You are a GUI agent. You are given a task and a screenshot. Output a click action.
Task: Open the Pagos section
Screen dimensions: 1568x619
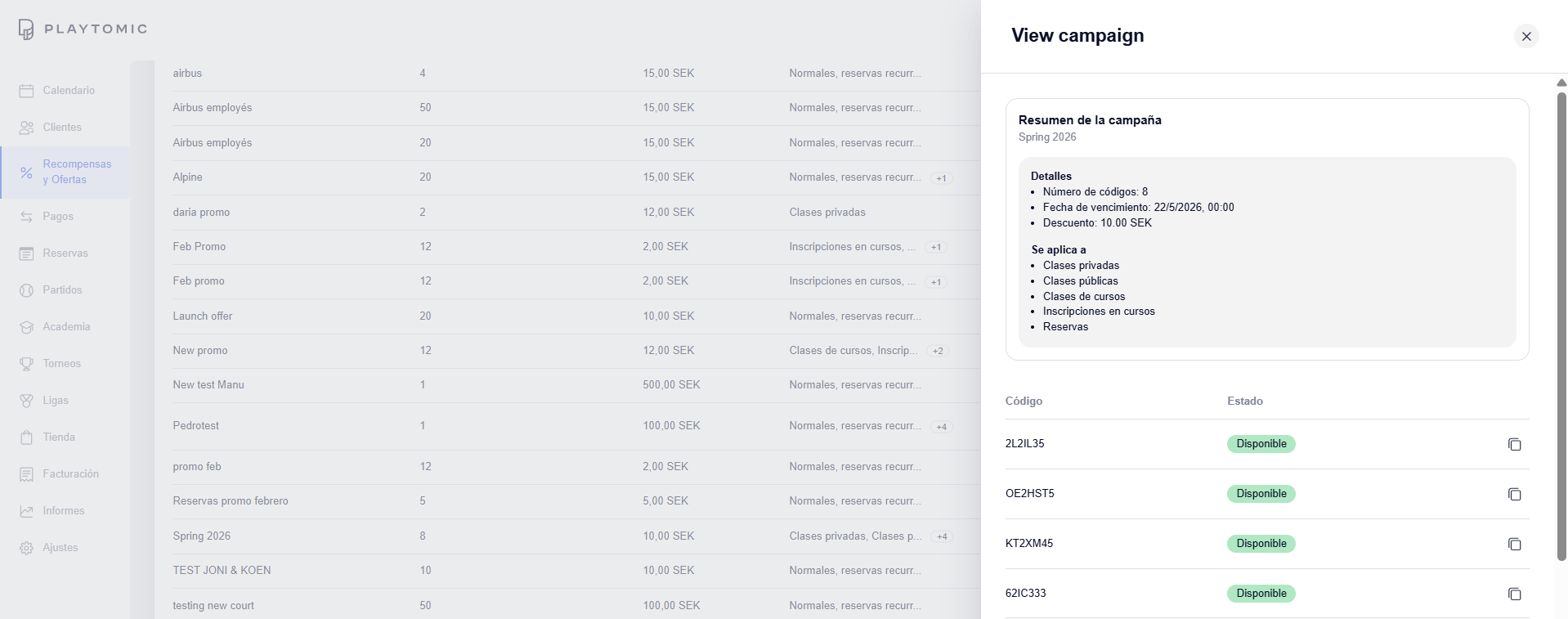(x=58, y=217)
